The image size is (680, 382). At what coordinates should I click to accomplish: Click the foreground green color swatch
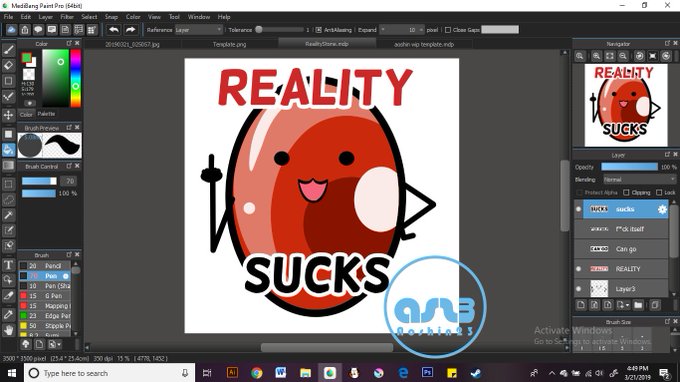click(x=26, y=58)
